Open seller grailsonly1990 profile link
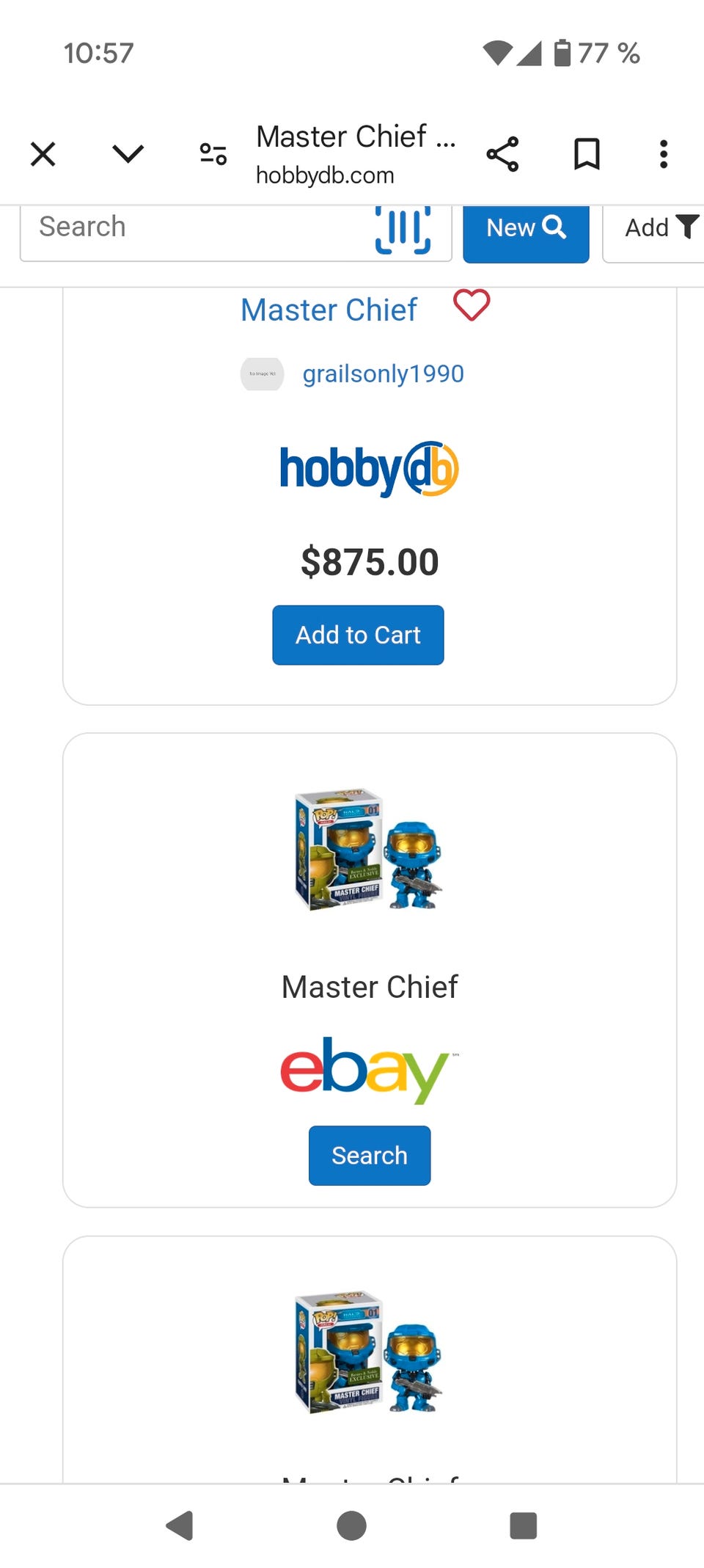 (x=383, y=373)
